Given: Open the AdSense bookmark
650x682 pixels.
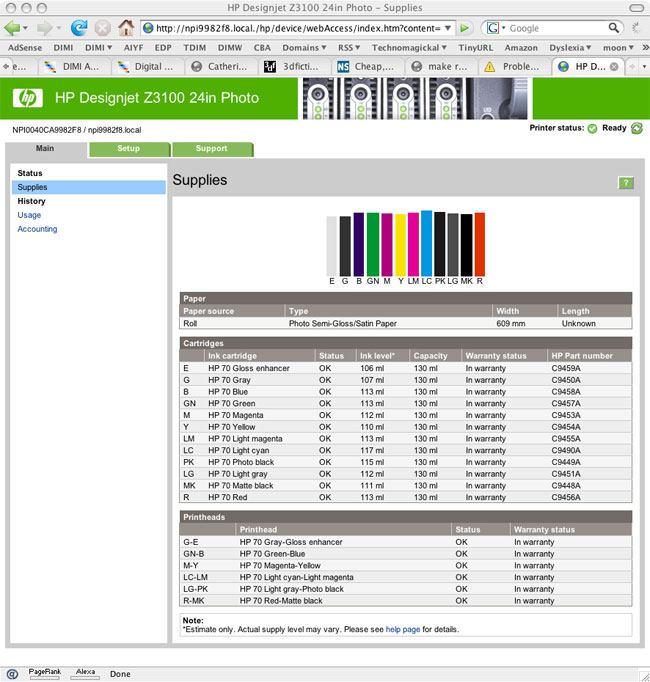Looking at the screenshot, I should point(25,47).
